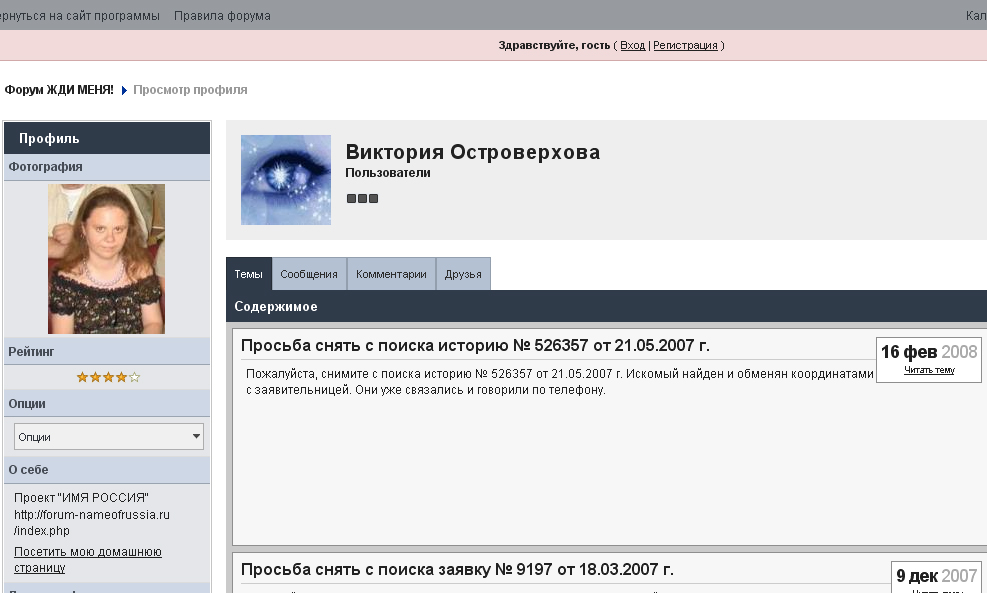Show the Друзья tab

(463, 274)
